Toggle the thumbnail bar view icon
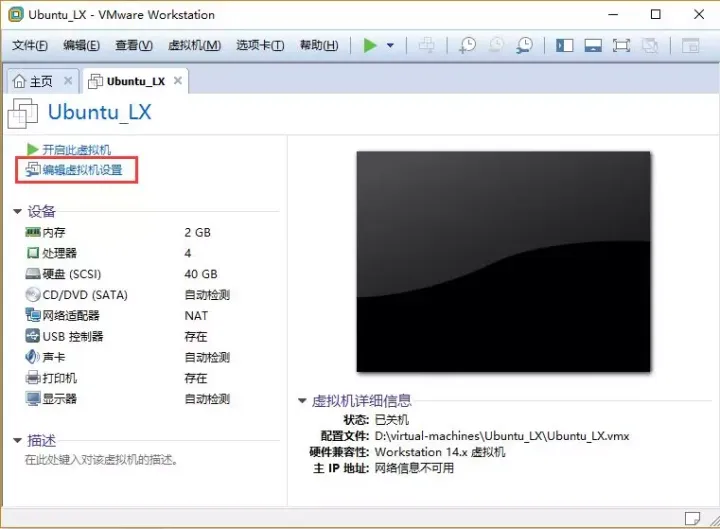The width and height of the screenshot is (720, 529). click(x=593, y=45)
